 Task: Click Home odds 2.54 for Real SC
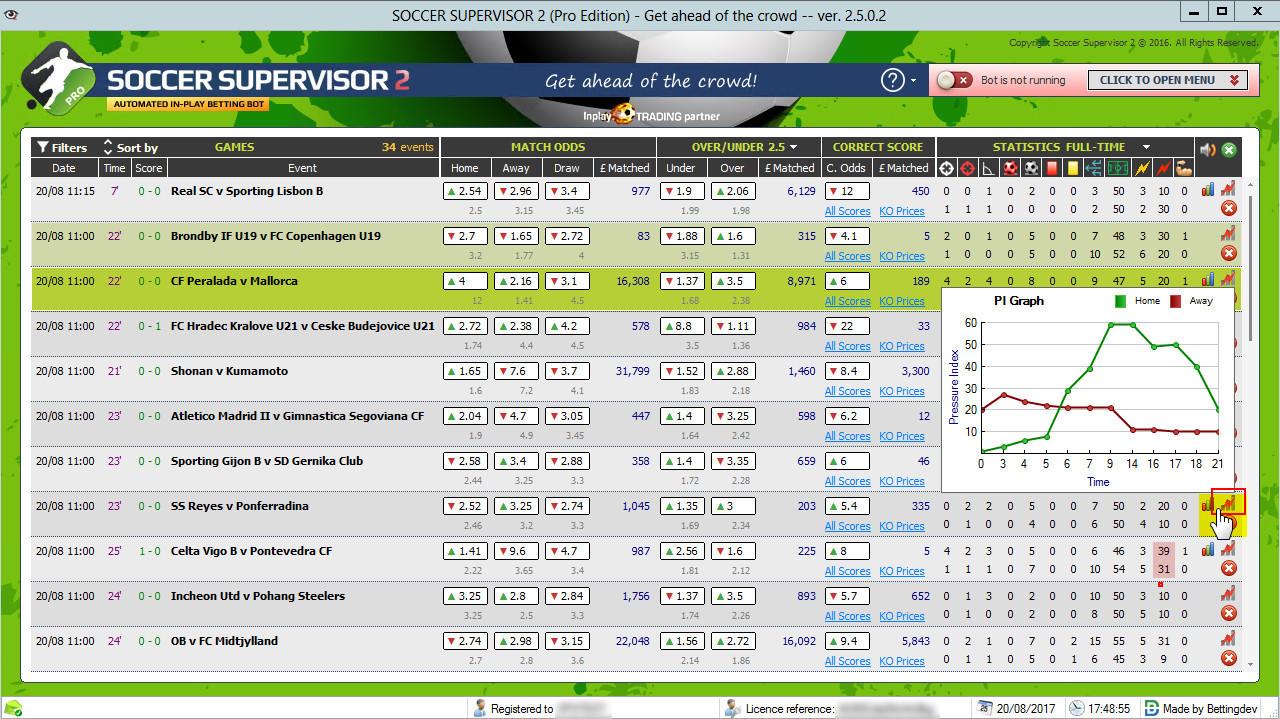coord(465,191)
